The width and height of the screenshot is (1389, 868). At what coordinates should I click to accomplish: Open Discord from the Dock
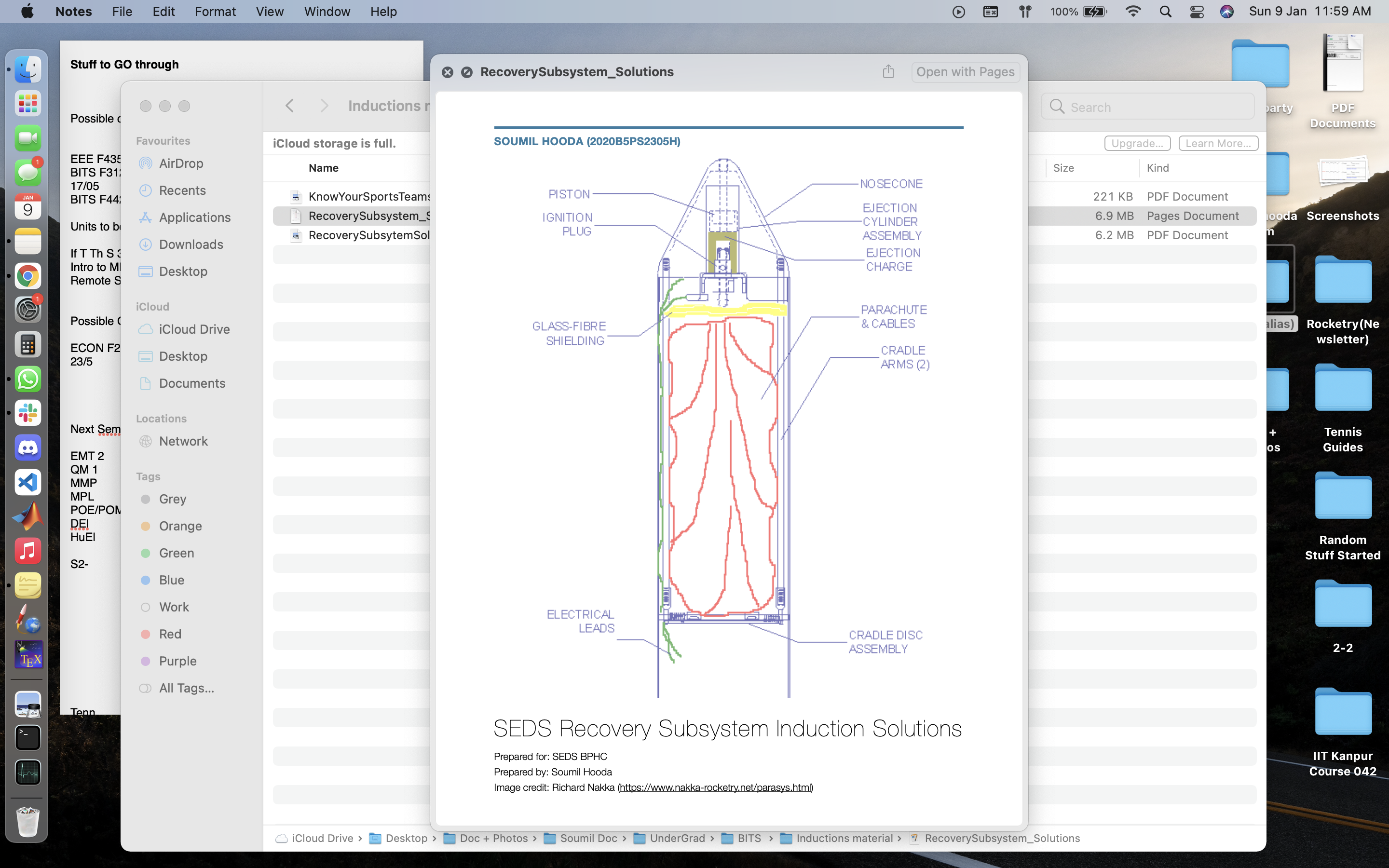pos(27,448)
